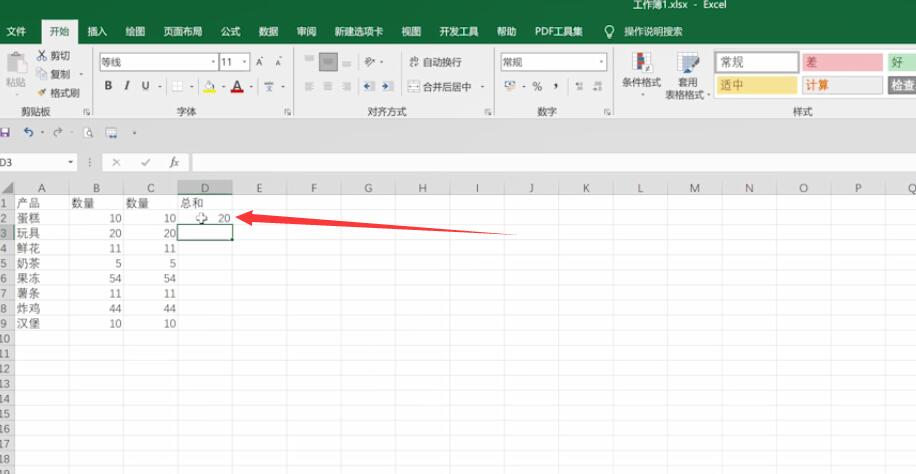The width and height of the screenshot is (916, 474).
Task: Open the font size 11 dropdown
Action: point(245,62)
